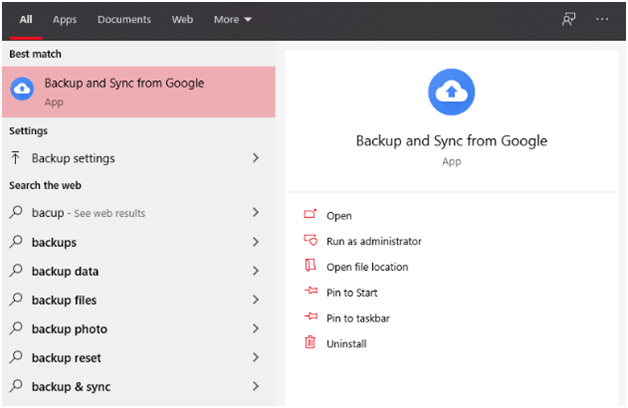Switch to the Web search tab

[182, 20]
